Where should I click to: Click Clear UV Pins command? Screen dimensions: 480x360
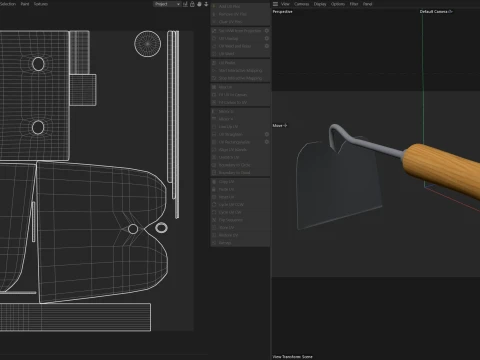(x=240, y=22)
